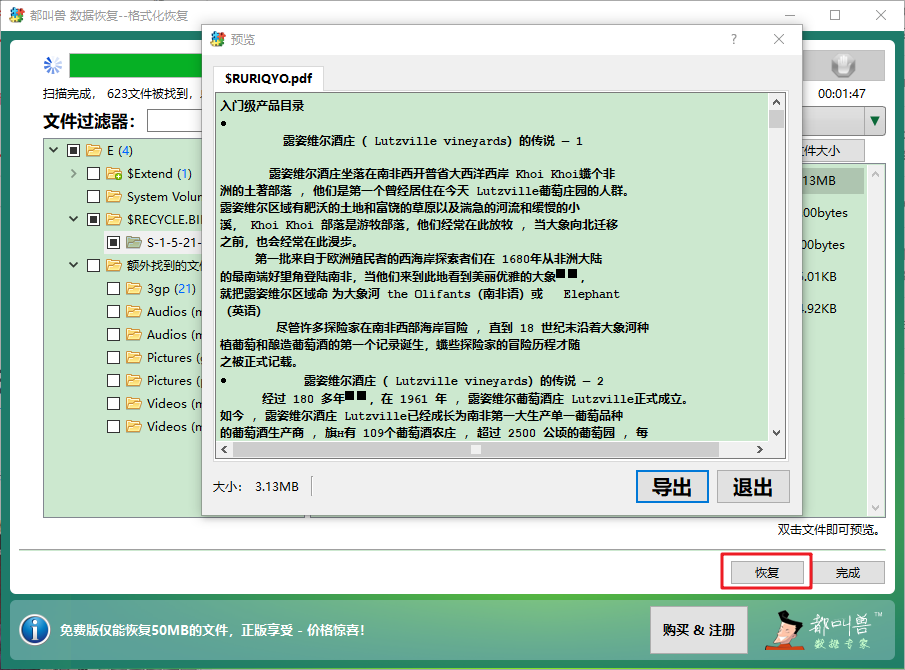Image resolution: width=905 pixels, height=670 pixels.
Task: Check the first Videos folder checkbox
Action: 114,404
